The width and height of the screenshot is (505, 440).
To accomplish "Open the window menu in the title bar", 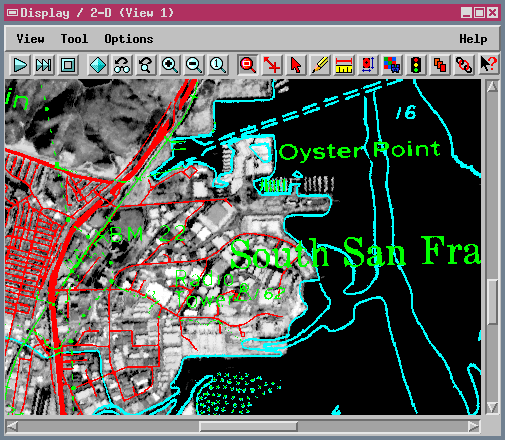I will (x=12, y=13).
